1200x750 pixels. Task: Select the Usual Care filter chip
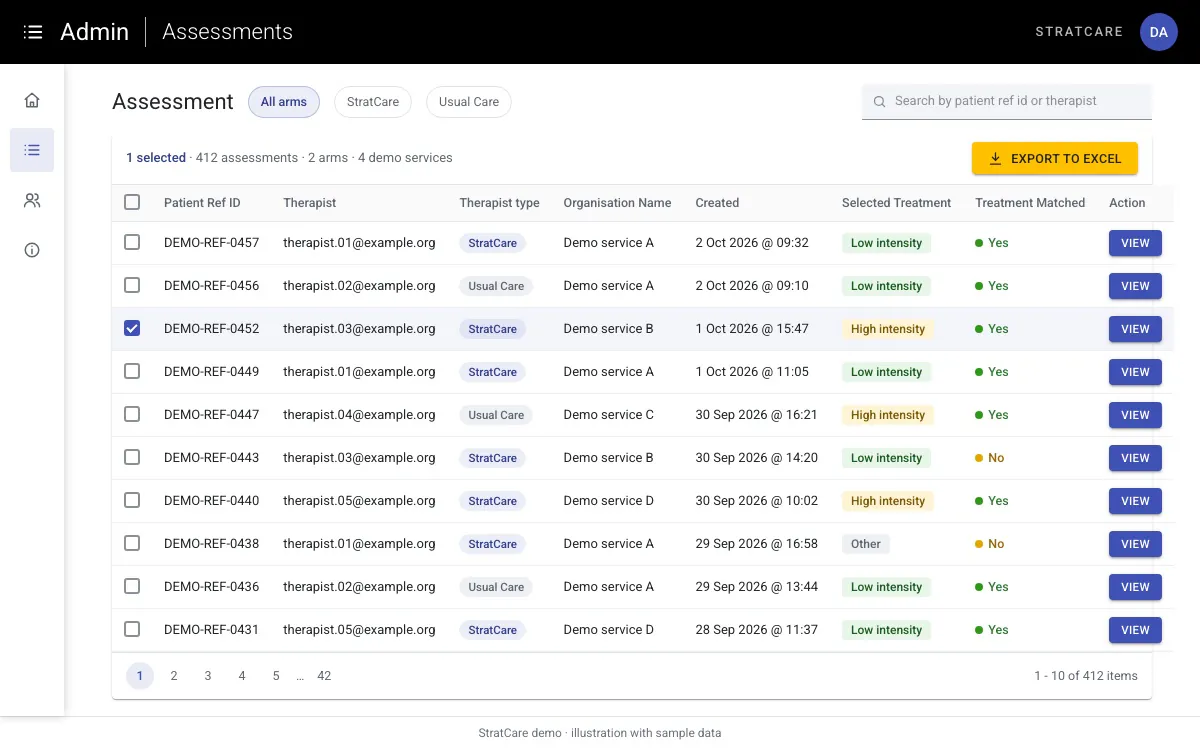coord(469,102)
